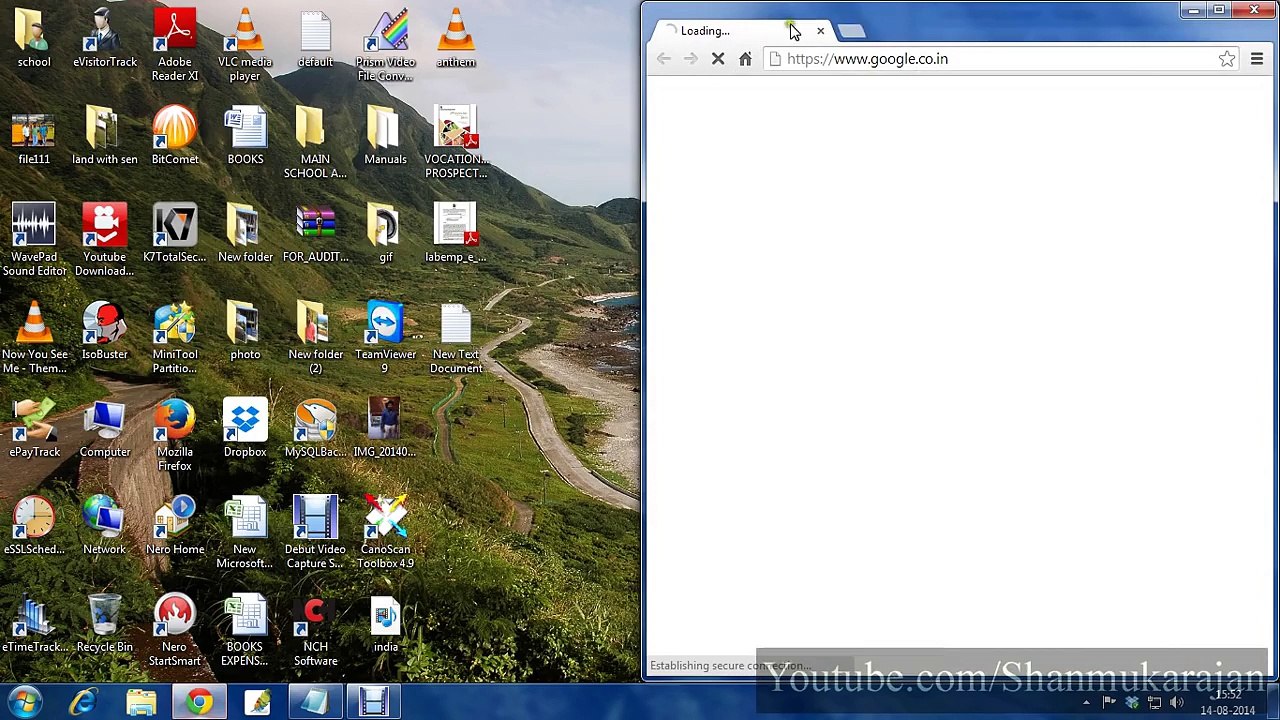Open the network status tray icon
The height and width of the screenshot is (720, 1280).
tap(1154, 702)
